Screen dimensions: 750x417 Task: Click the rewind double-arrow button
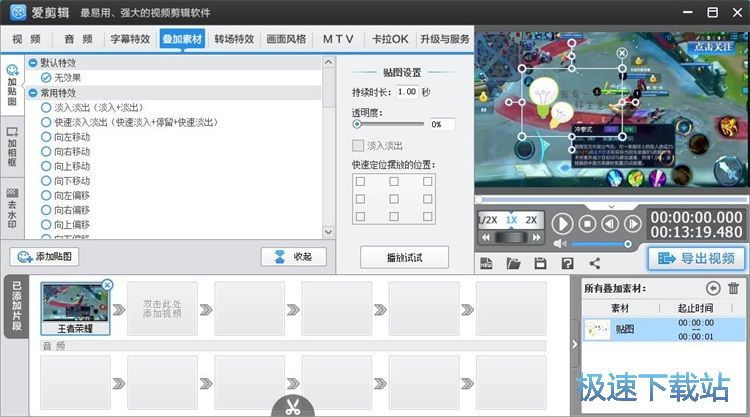click(485, 237)
